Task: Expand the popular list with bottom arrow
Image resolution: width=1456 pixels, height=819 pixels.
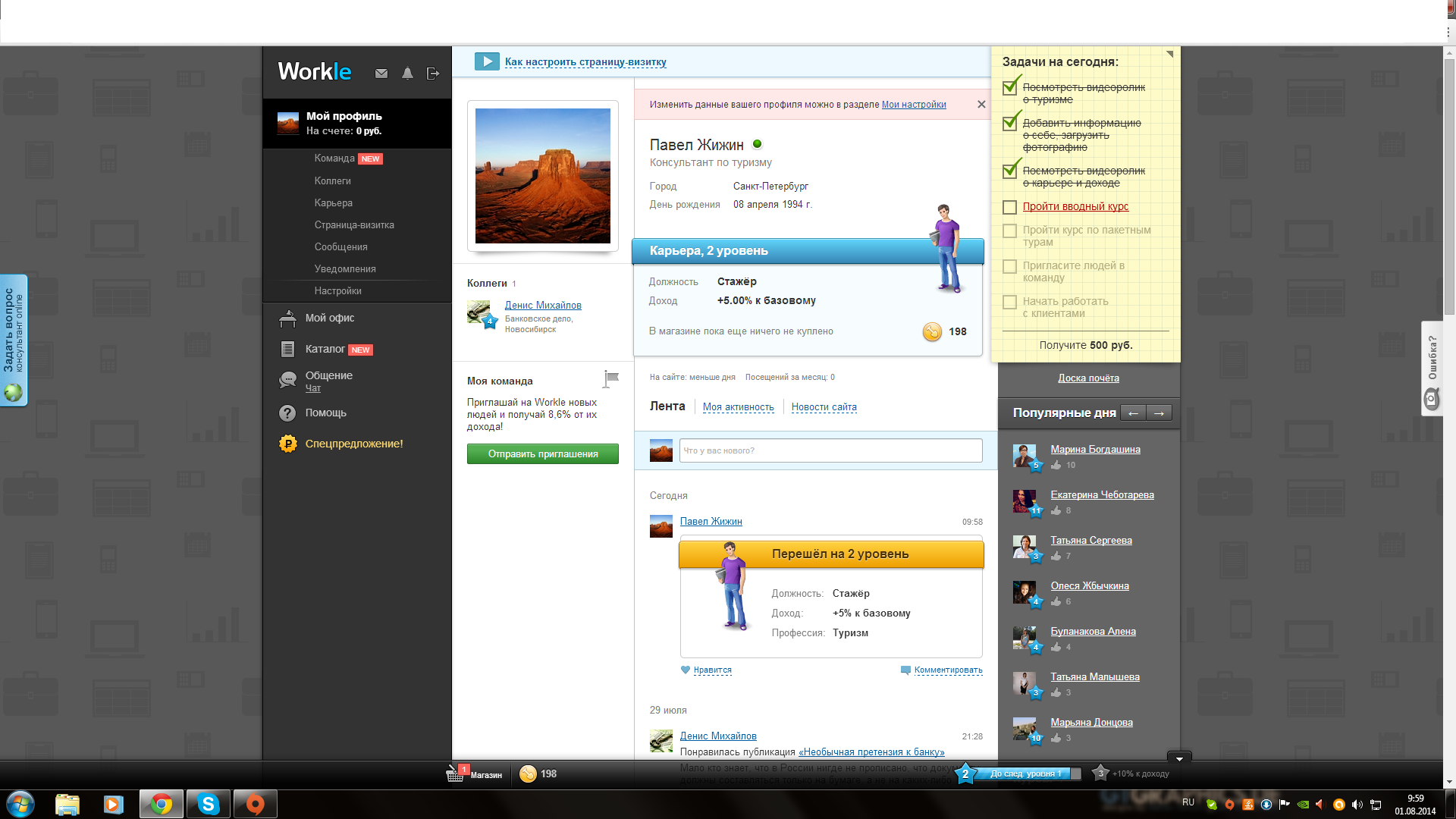Action: pyautogui.click(x=1179, y=758)
